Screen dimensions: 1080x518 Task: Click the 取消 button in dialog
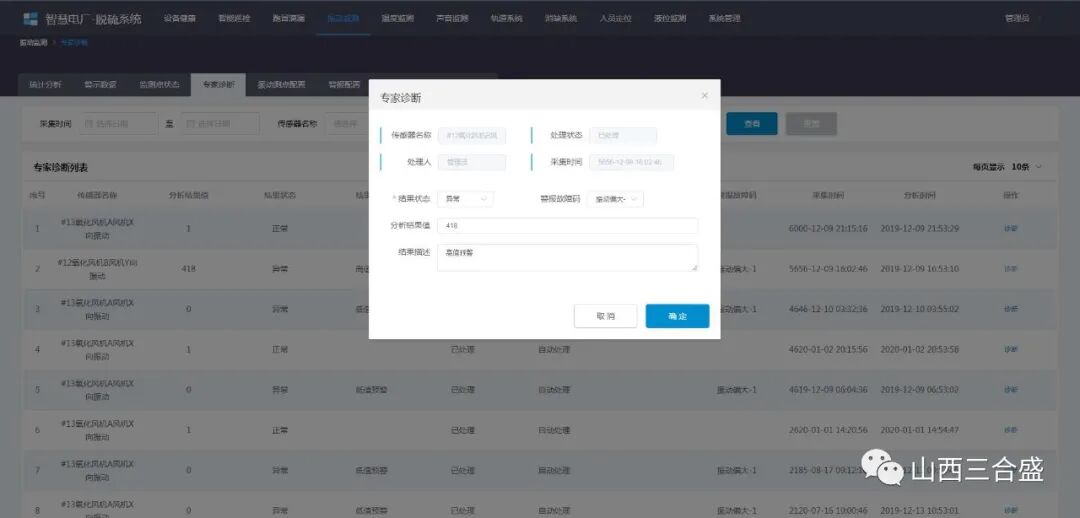tap(605, 316)
